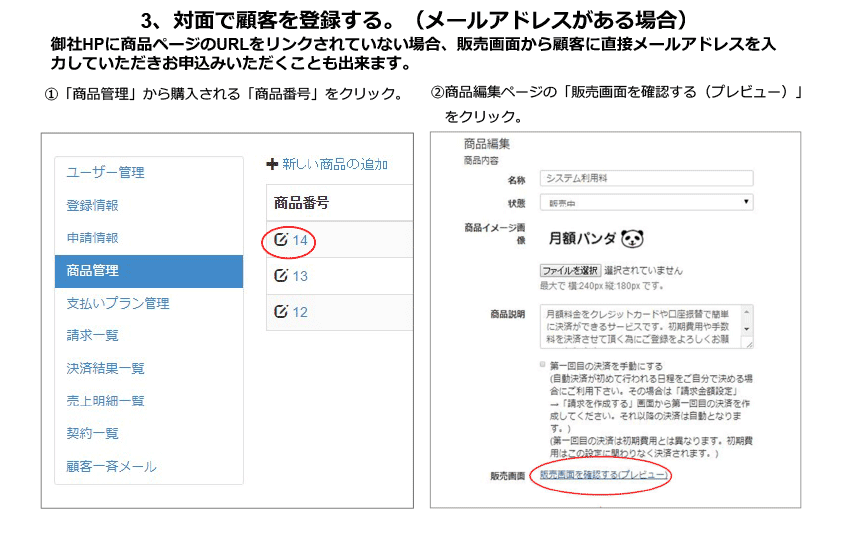This screenshot has width=842, height=540.
Task: Select 商品管理 in the sidebar menu
Action: click(93, 270)
